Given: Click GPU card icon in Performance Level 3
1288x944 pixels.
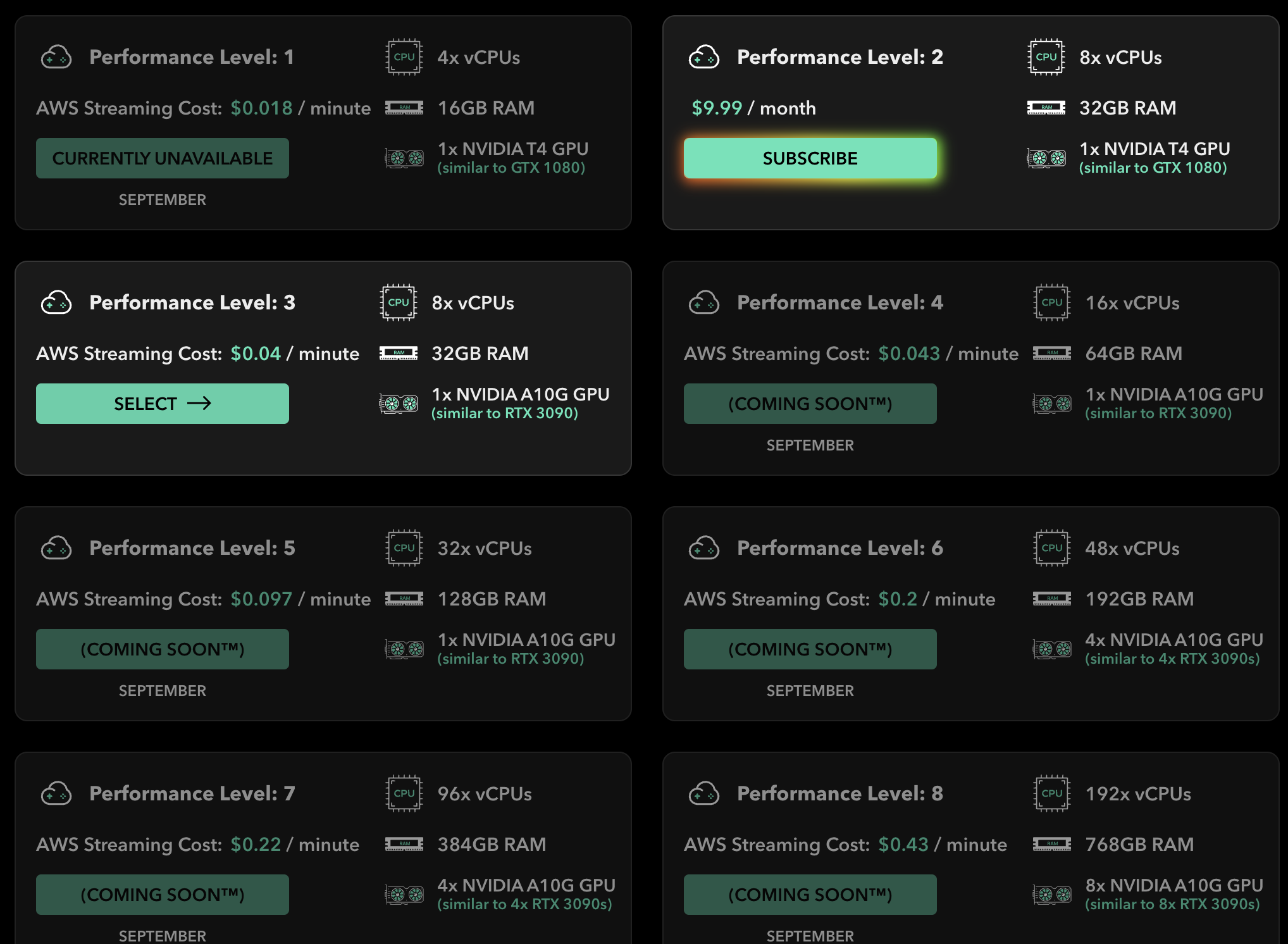Looking at the screenshot, I should [x=399, y=403].
